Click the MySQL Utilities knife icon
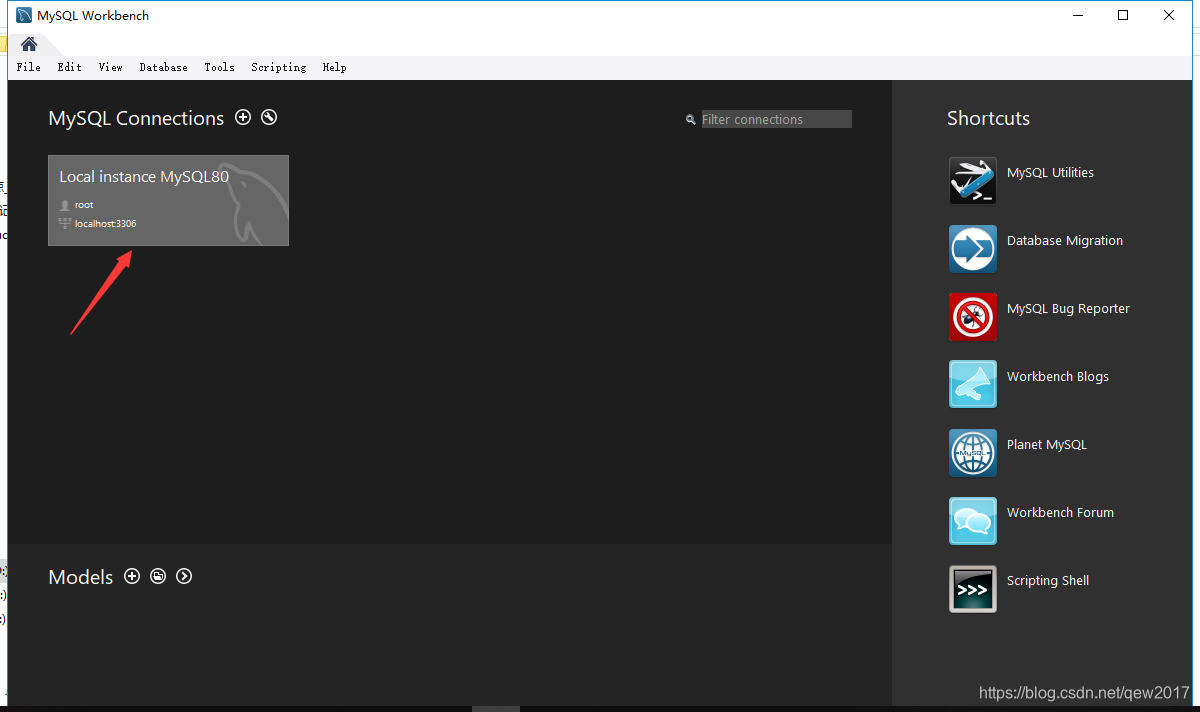The image size is (1200, 712). [973, 181]
